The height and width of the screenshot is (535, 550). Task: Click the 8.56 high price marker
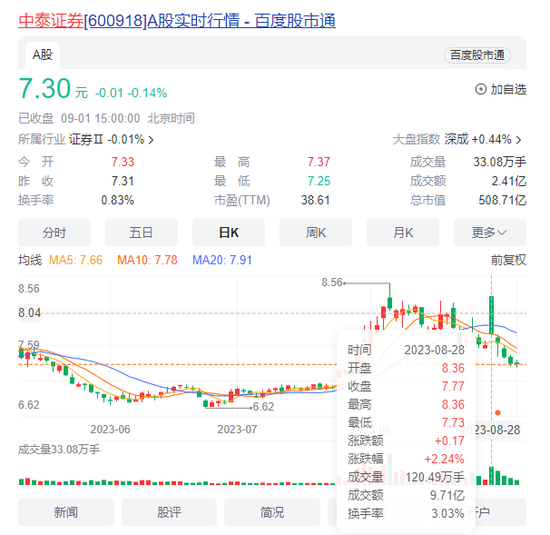coord(331,282)
